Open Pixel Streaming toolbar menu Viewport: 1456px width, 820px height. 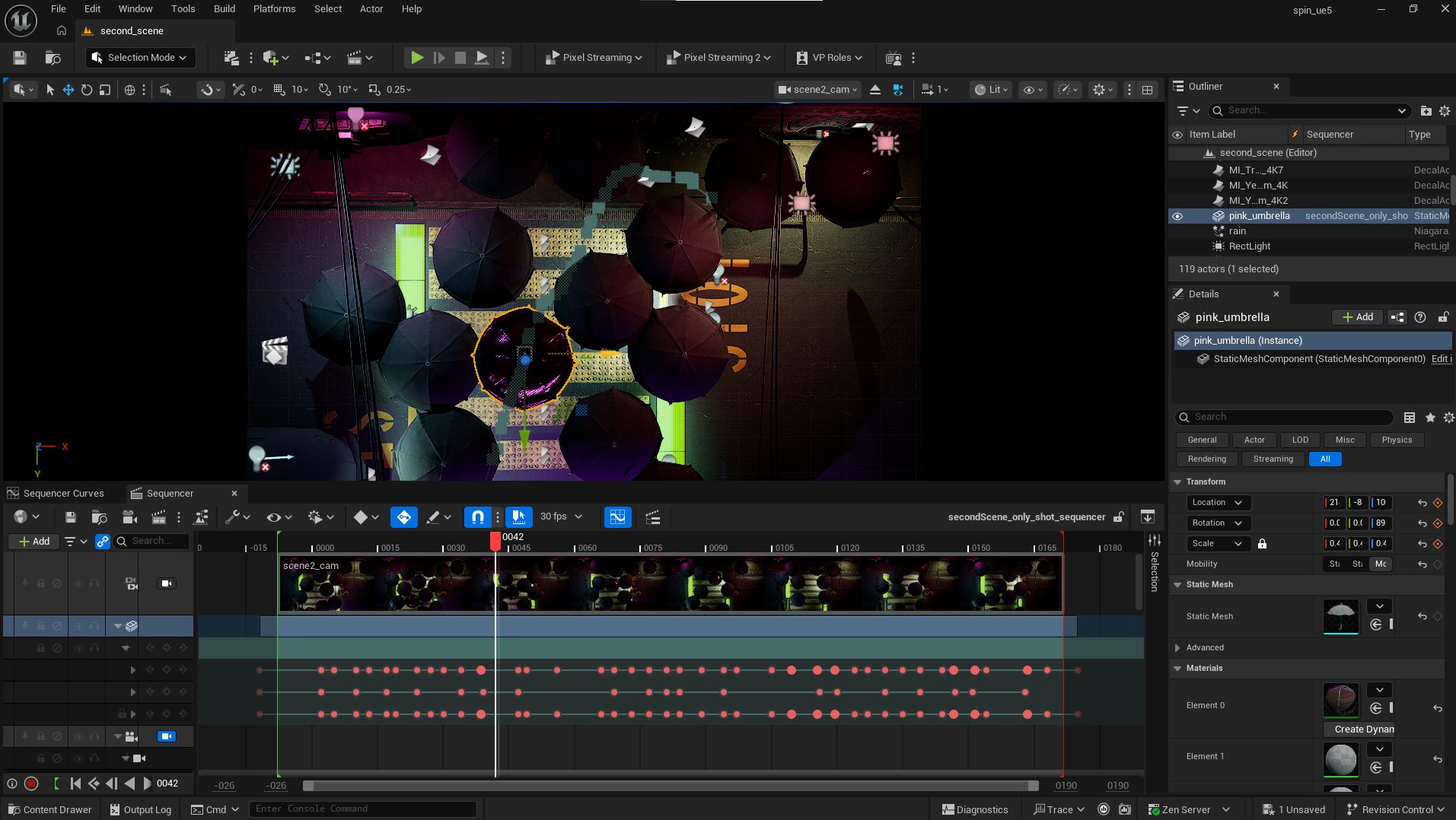[x=594, y=58]
